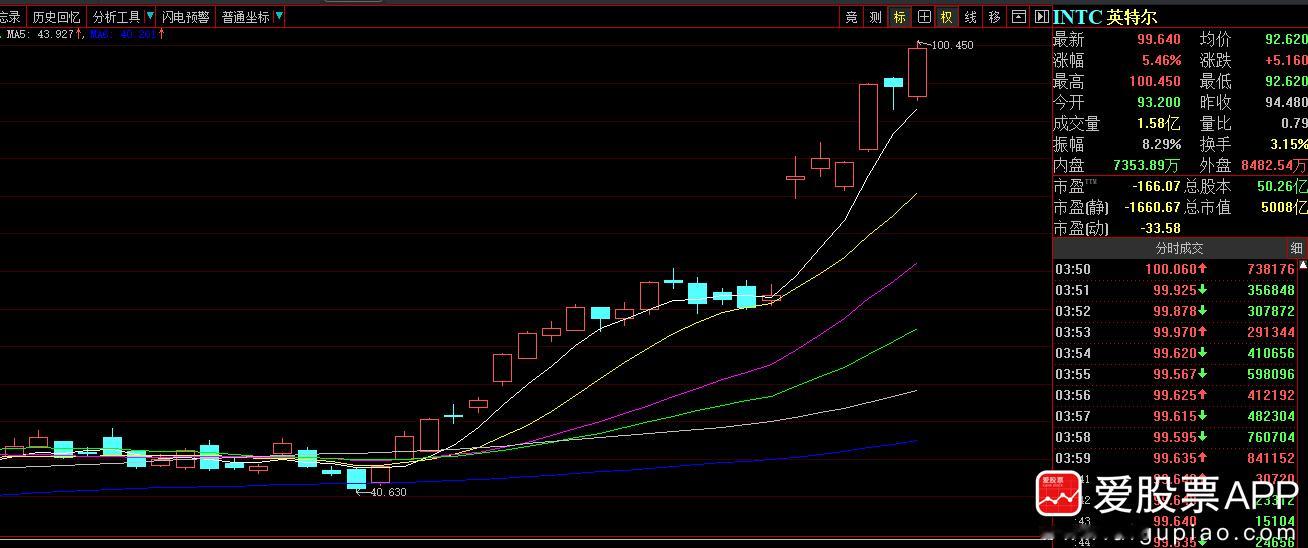The height and width of the screenshot is (548, 1308).
Task: Expand the 分析工具 dropdown arrow
Action: (x=150, y=17)
